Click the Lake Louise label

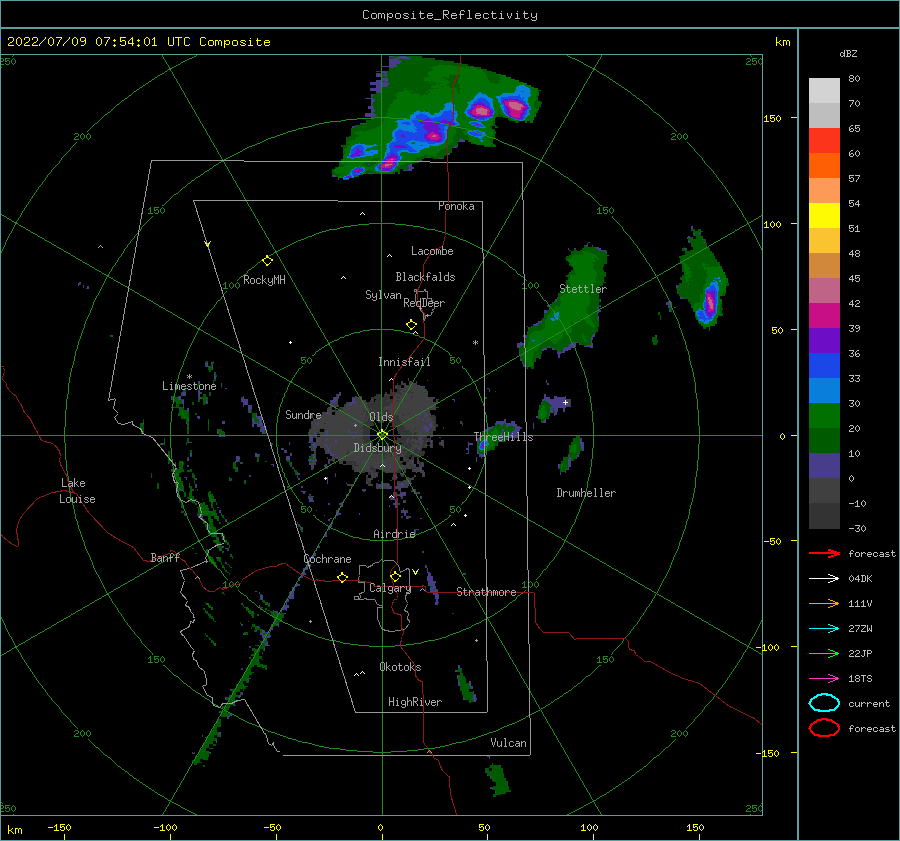point(78,491)
